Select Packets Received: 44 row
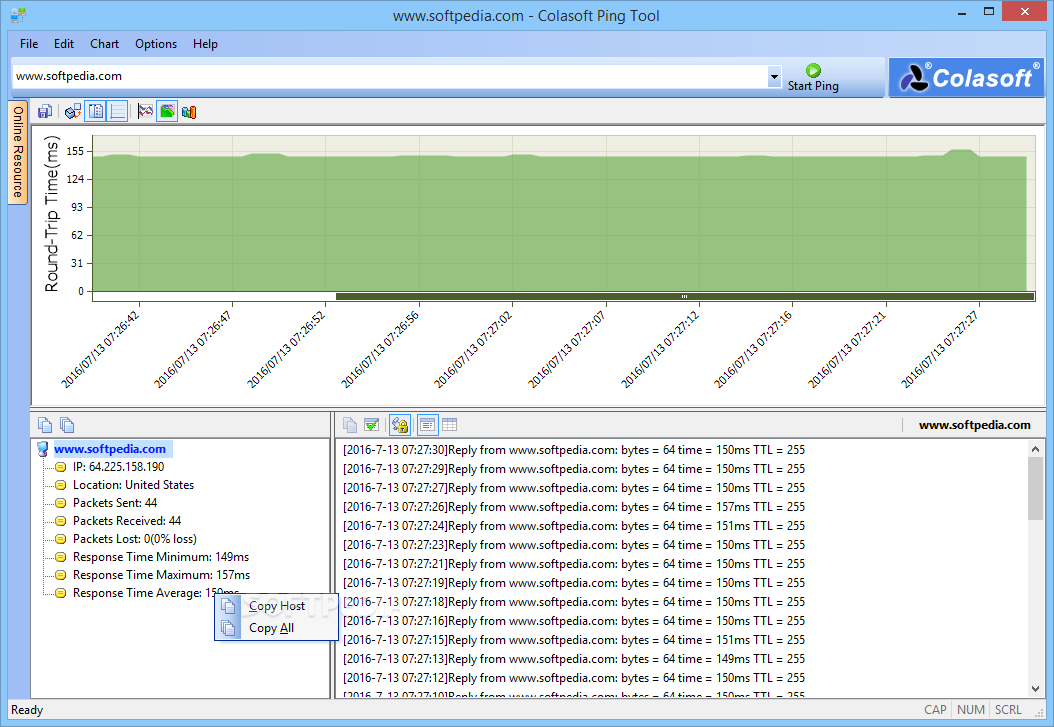This screenshot has height=727, width=1054. (127, 521)
